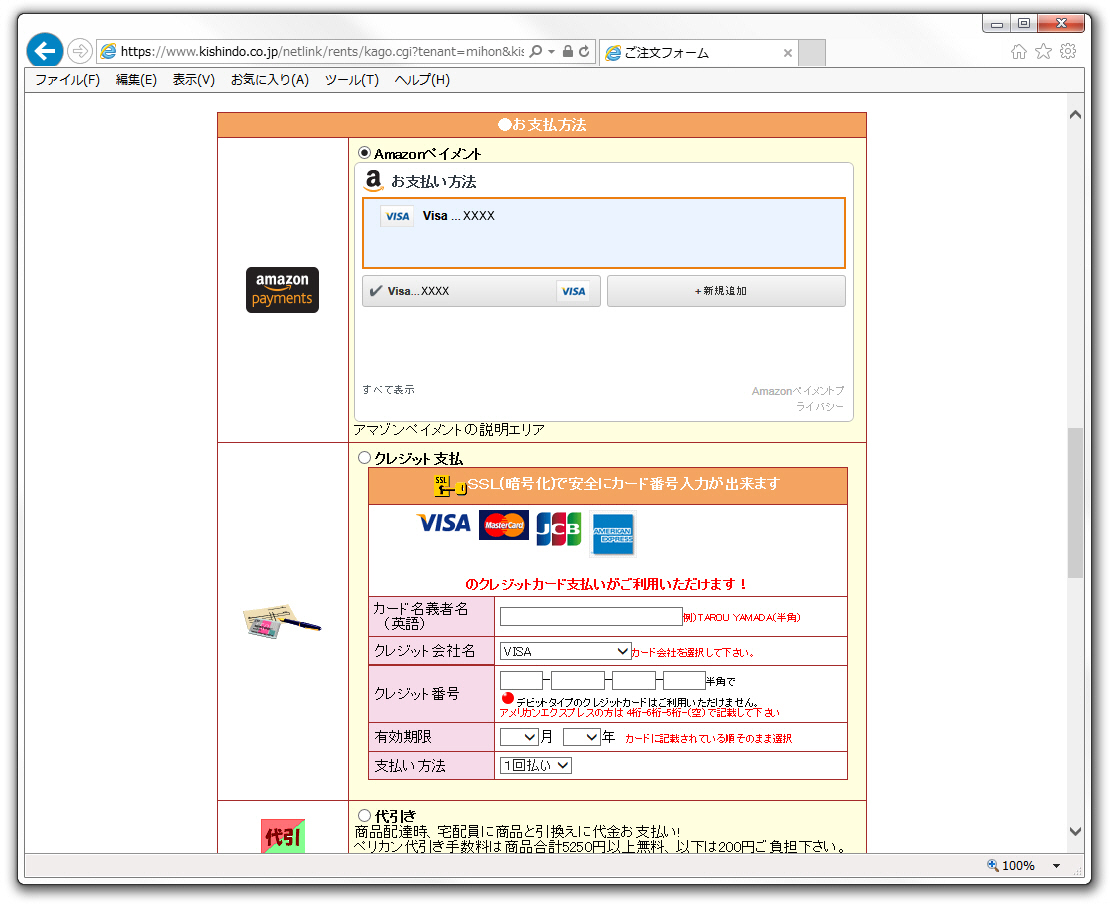Refresh the page with the reload icon
The image size is (1110, 904).
(x=584, y=51)
